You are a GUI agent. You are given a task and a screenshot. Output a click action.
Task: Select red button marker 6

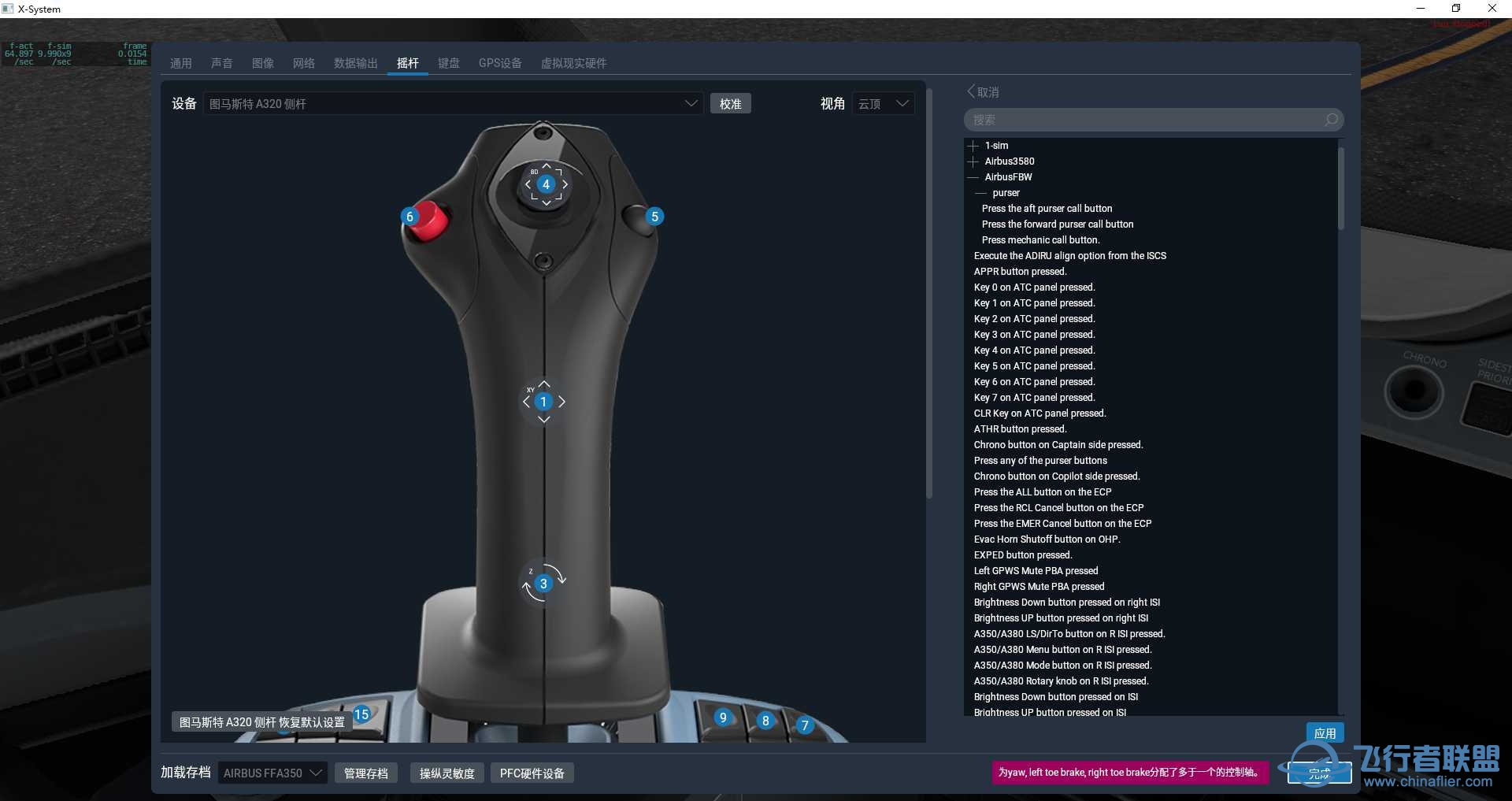point(409,217)
